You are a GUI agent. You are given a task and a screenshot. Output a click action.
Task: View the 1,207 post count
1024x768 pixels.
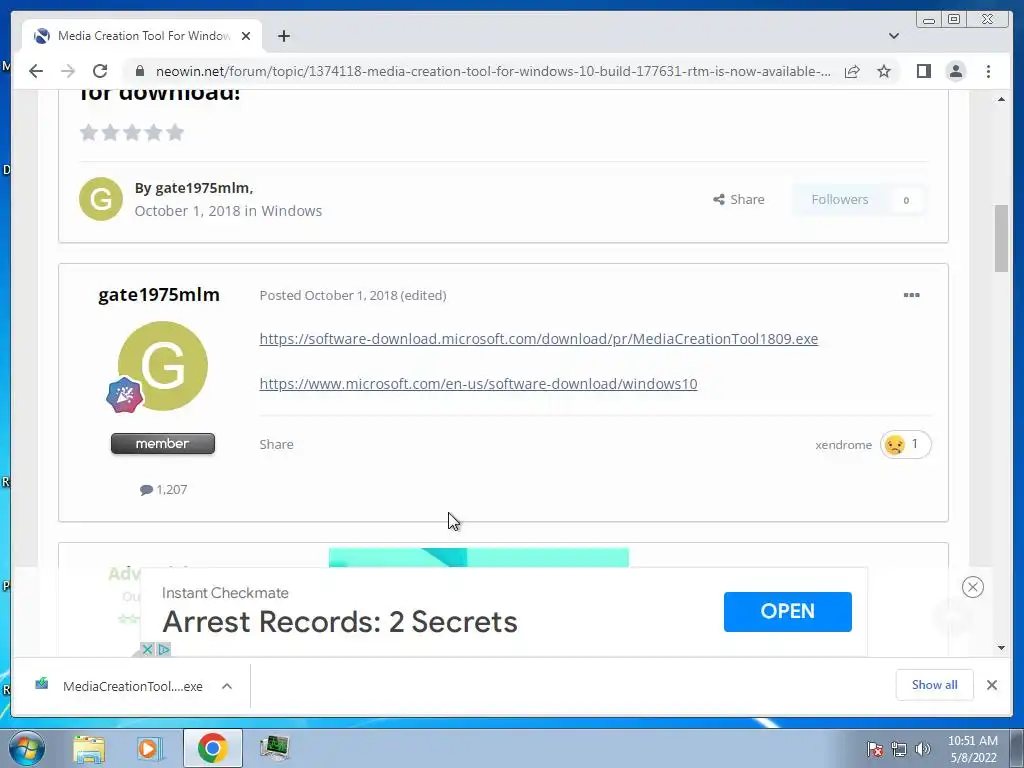coord(163,490)
